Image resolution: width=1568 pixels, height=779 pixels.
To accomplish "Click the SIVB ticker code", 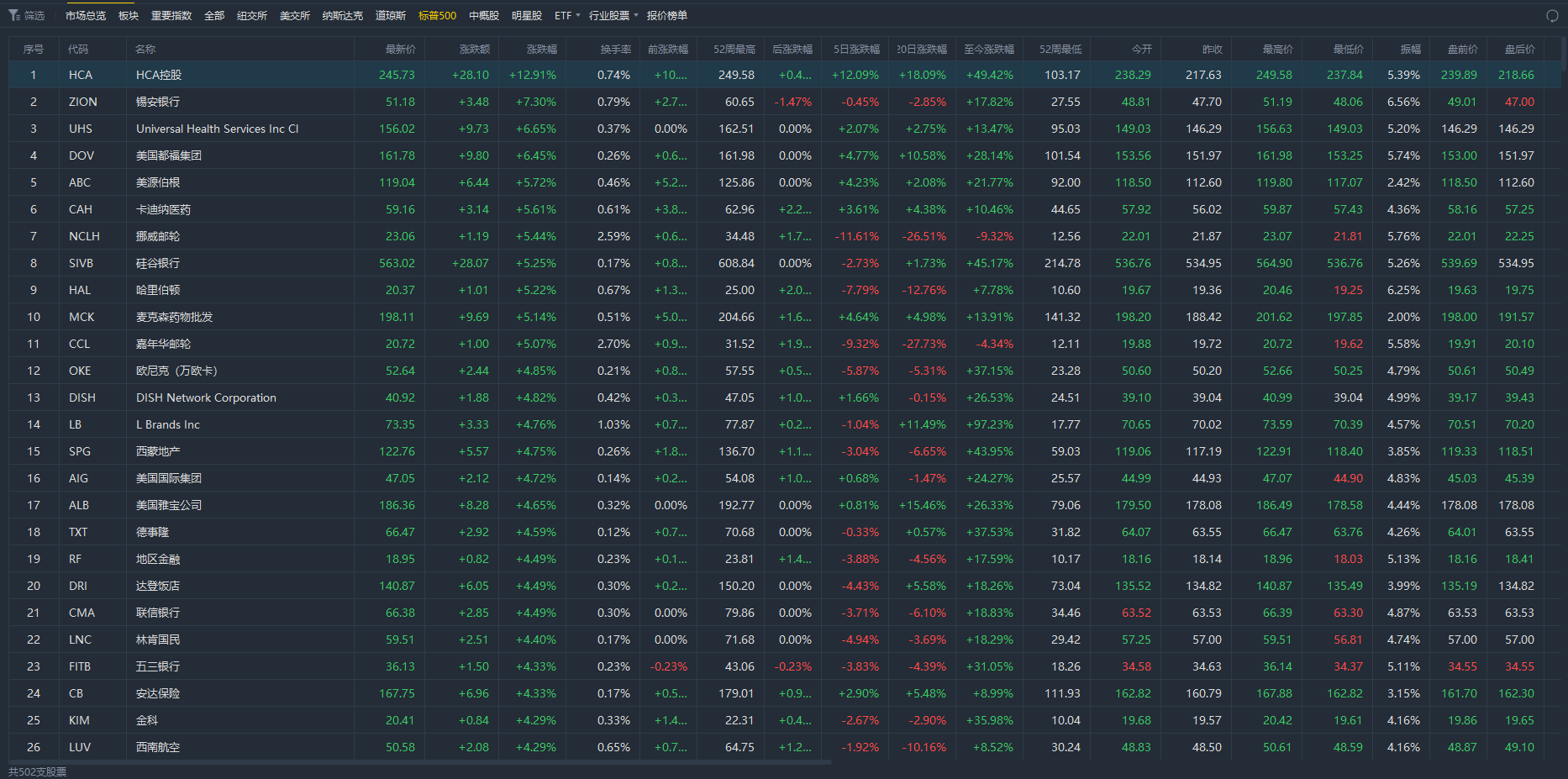I will 81,263.
